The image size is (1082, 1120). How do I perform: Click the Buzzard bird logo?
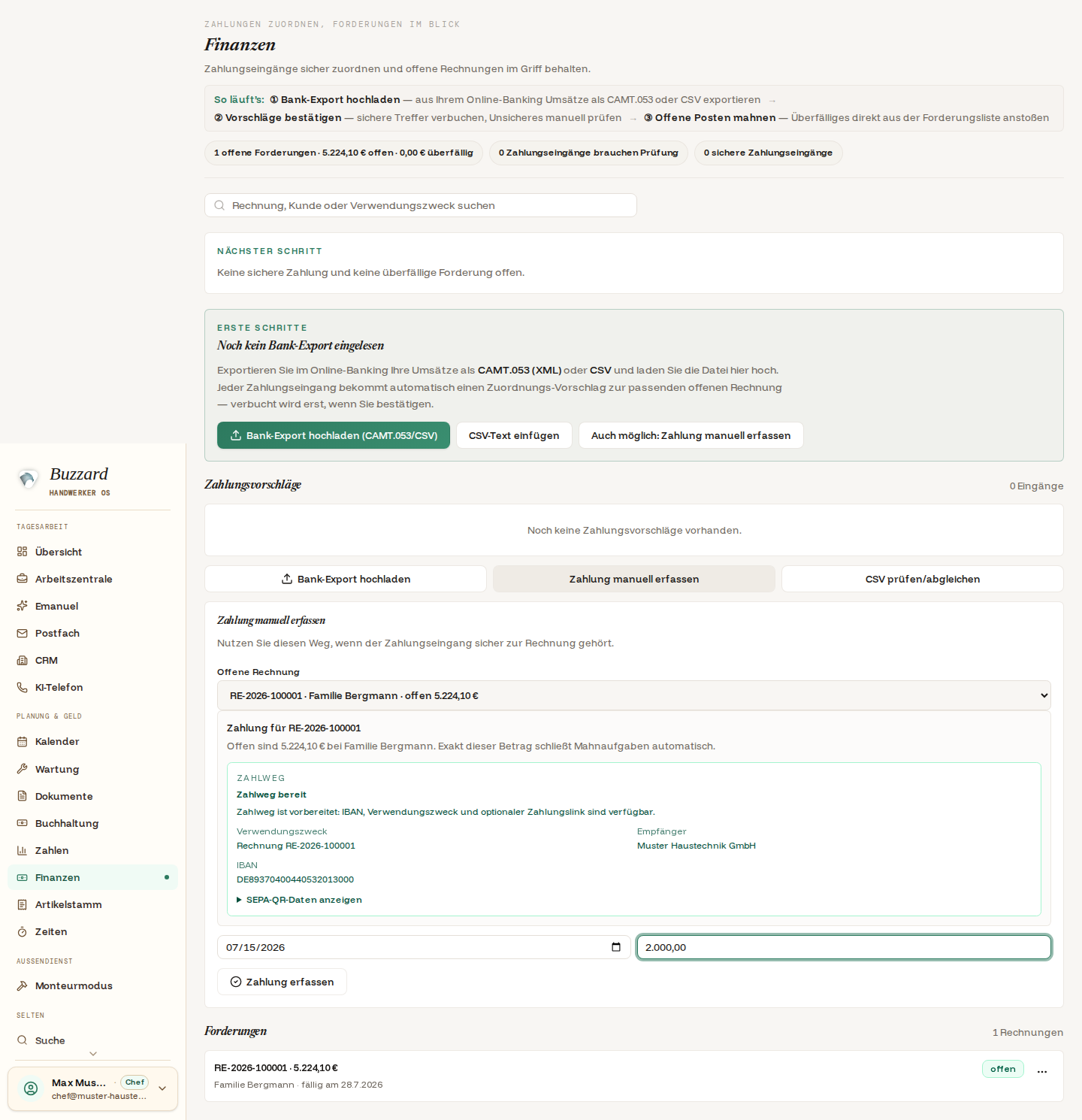coord(29,479)
